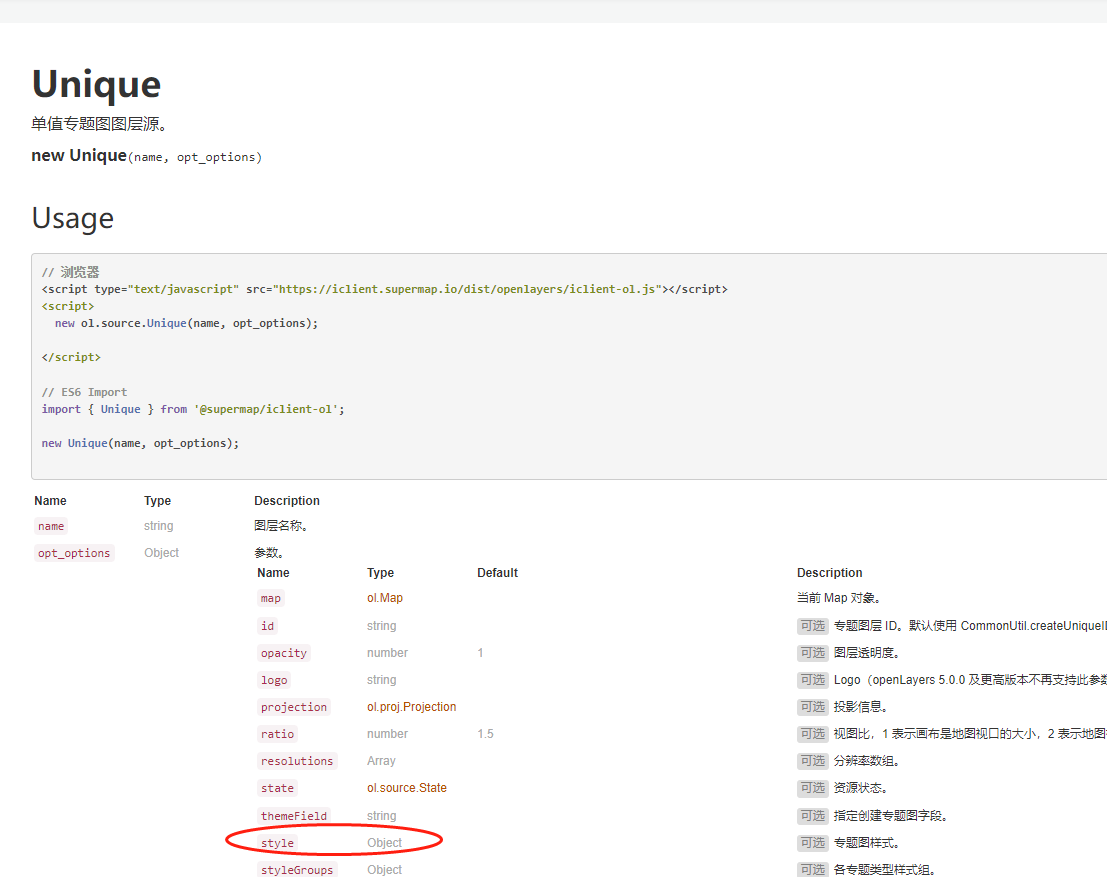Select the description "分辨率数组。"

[x=867, y=761]
